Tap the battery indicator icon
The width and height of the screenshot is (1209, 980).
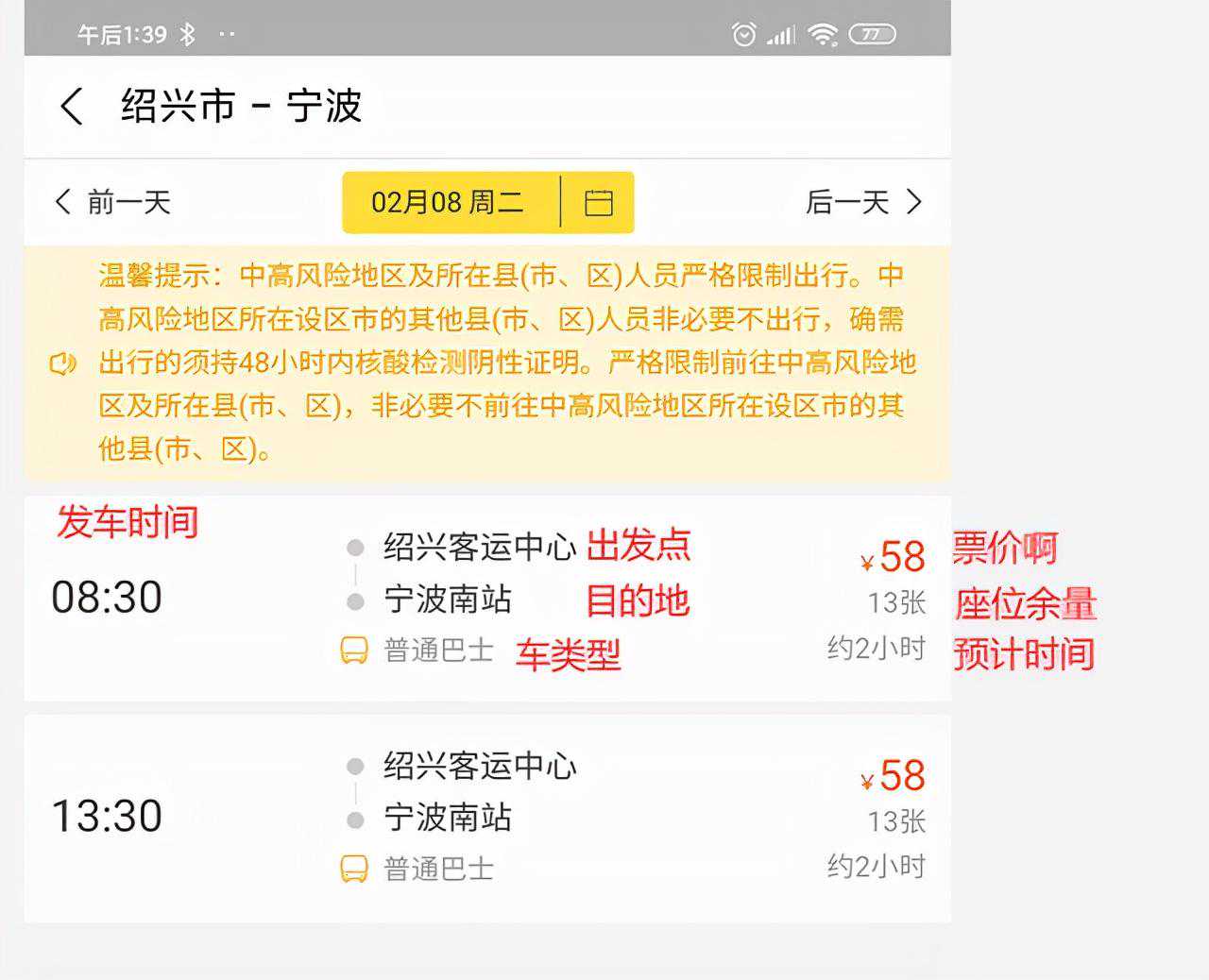click(872, 35)
